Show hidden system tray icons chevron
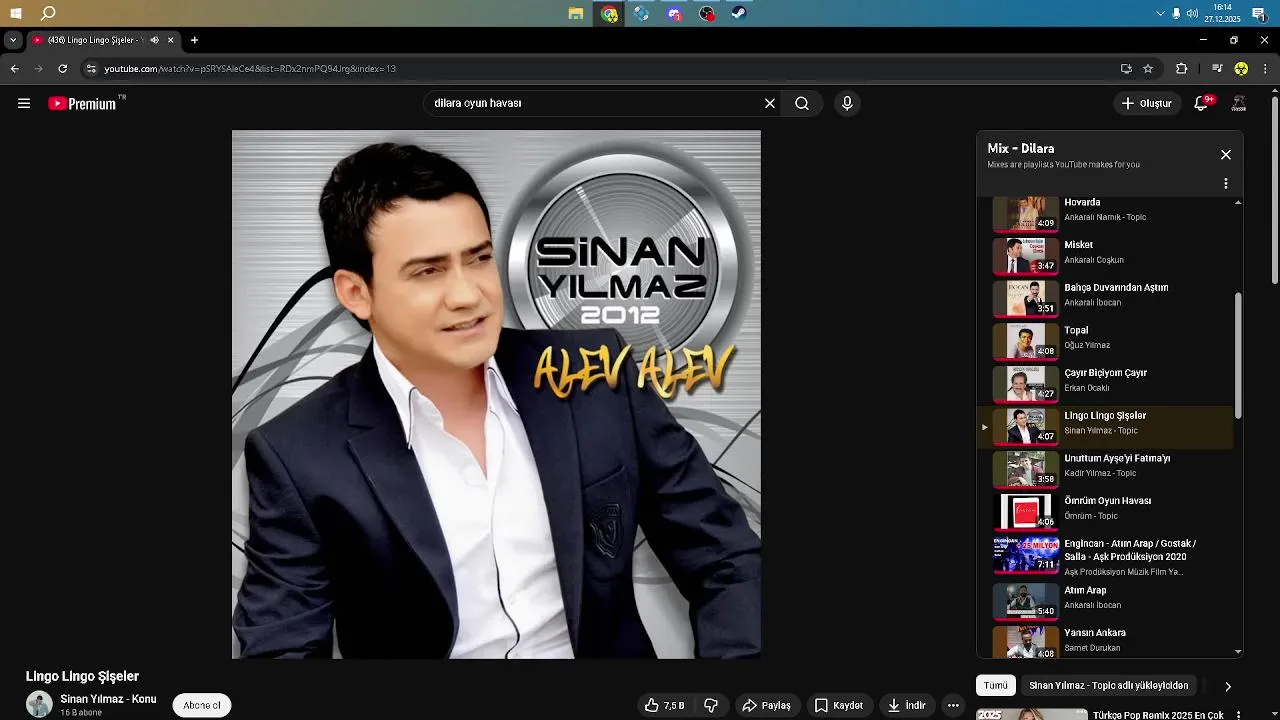 (x=1160, y=14)
